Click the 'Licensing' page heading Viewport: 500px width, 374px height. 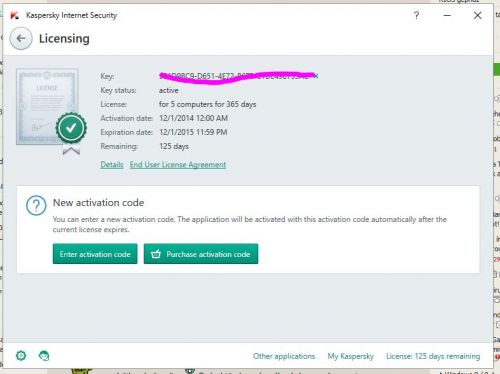pos(64,39)
